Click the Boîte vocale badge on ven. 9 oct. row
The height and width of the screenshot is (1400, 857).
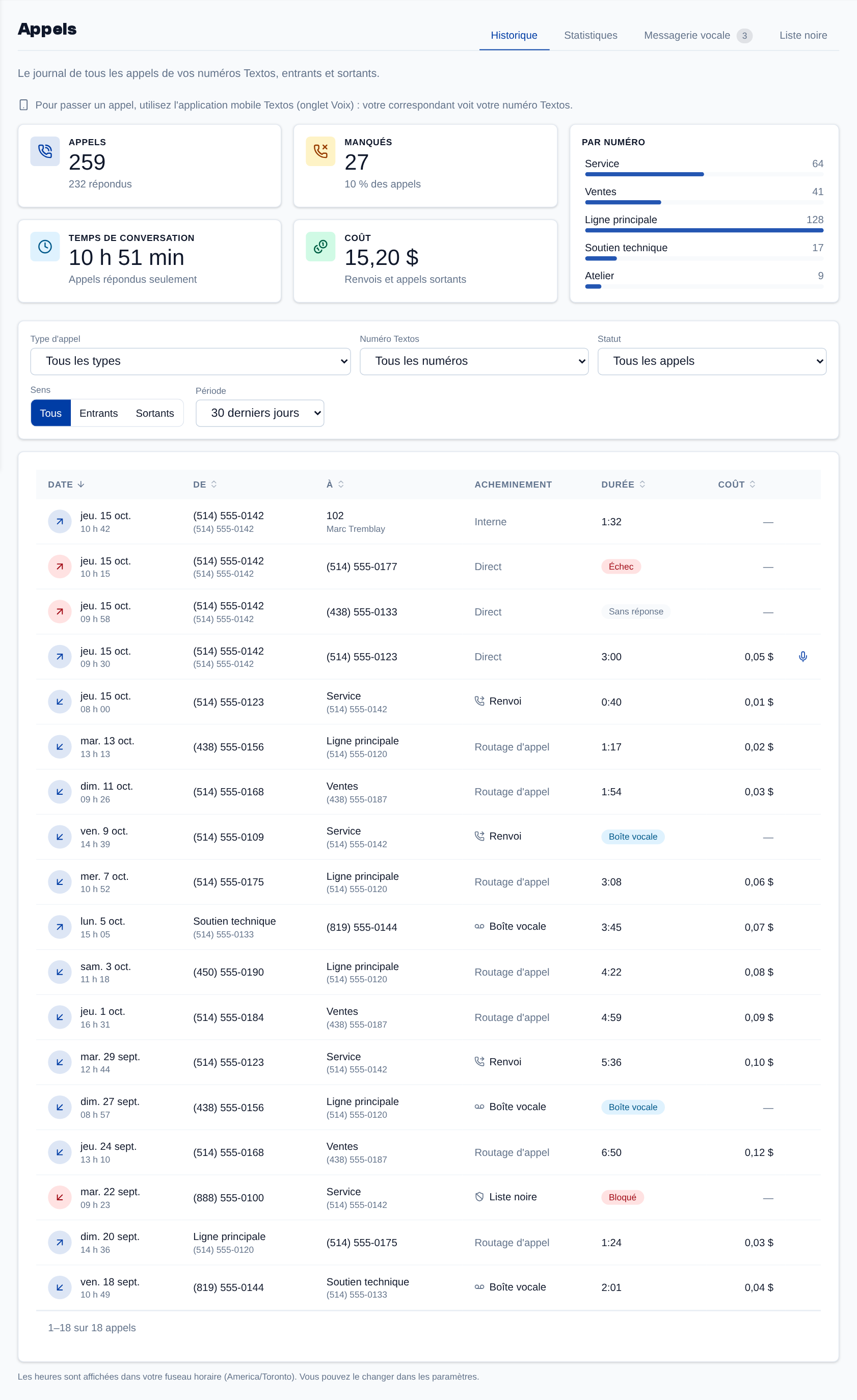632,837
